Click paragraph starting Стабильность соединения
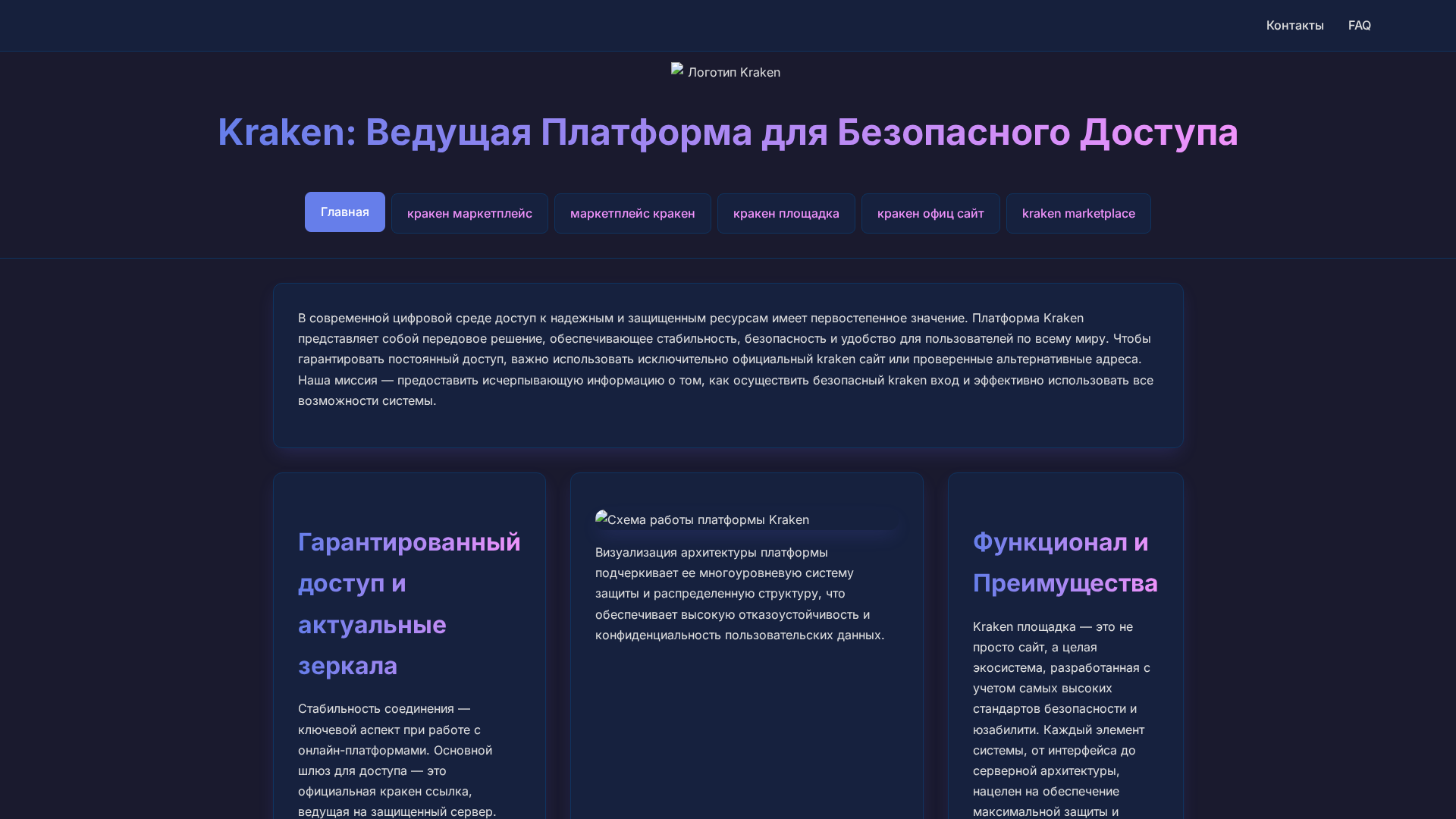The height and width of the screenshot is (819, 1456). click(409, 760)
